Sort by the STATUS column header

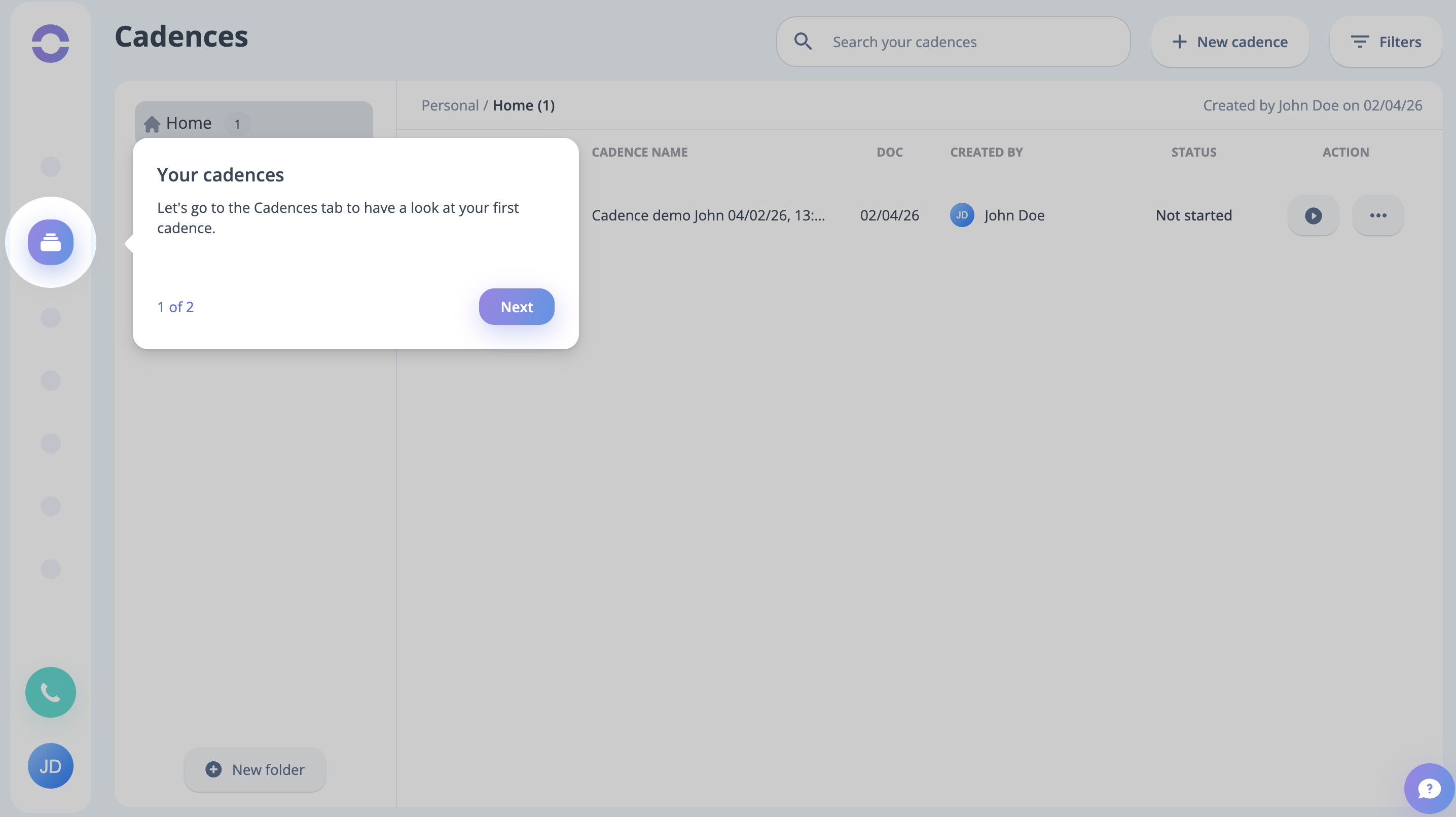coord(1193,152)
